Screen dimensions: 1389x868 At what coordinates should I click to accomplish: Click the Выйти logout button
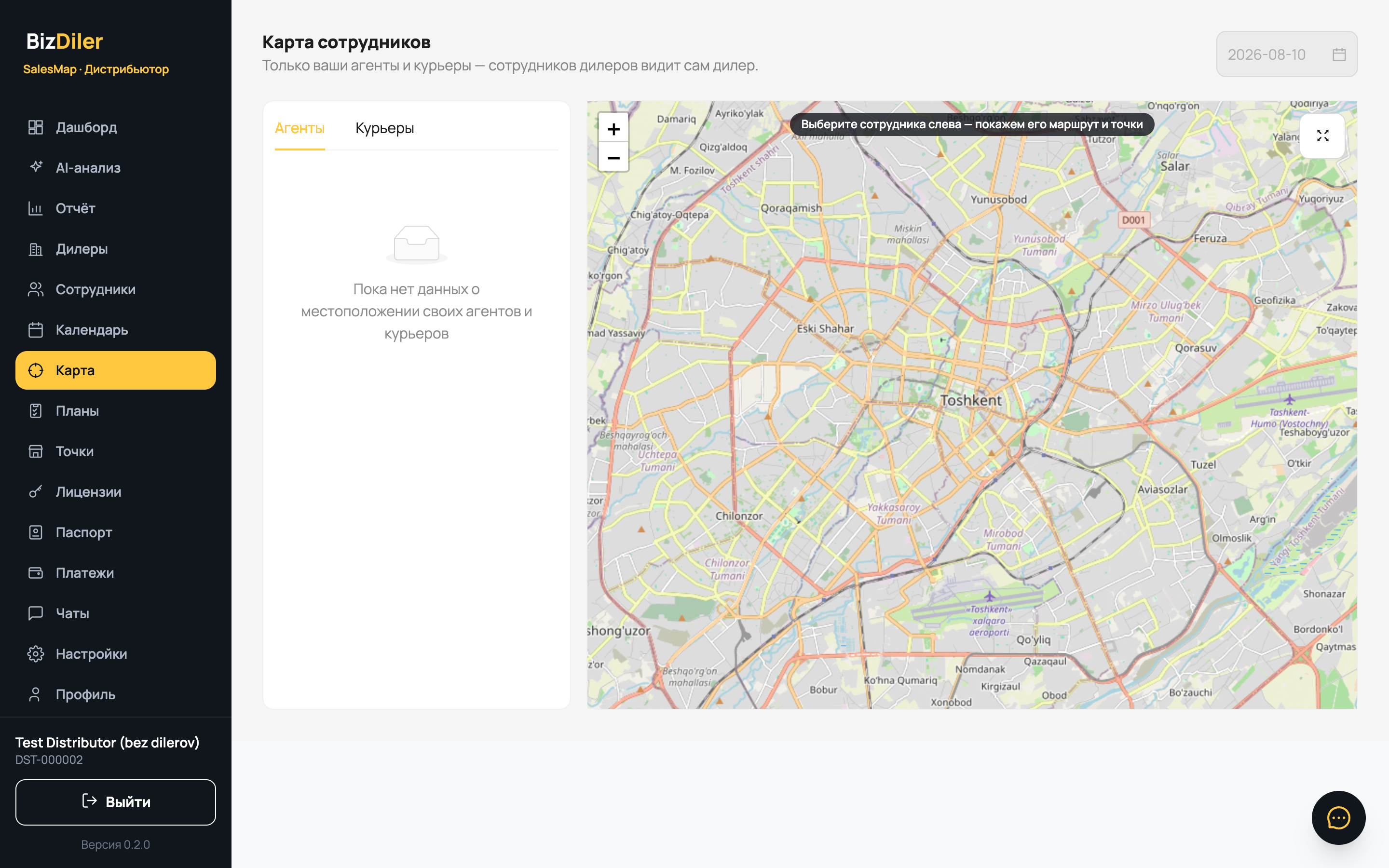tap(116, 802)
